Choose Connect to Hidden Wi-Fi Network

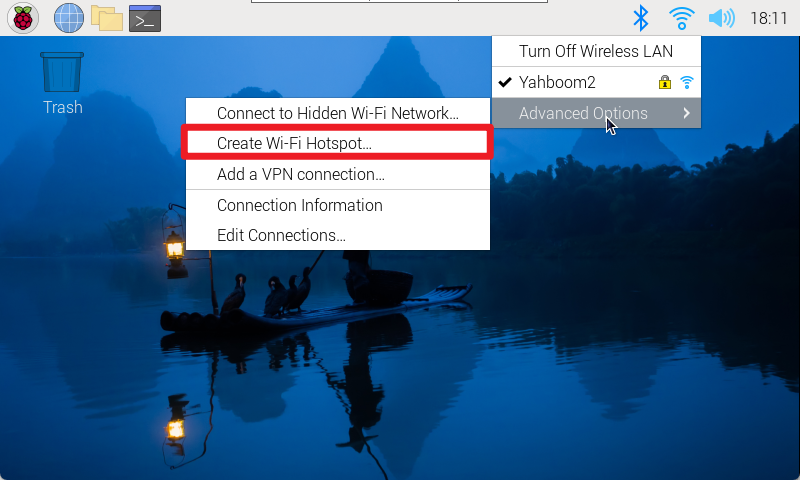point(338,113)
